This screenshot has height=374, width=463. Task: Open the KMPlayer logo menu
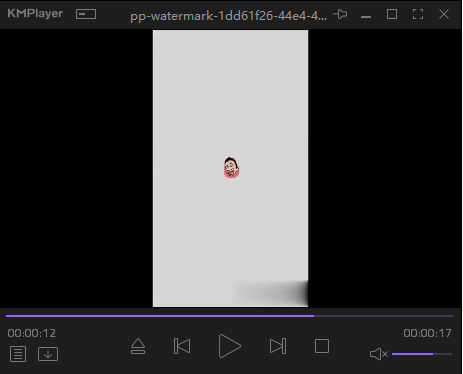pyautogui.click(x=35, y=13)
